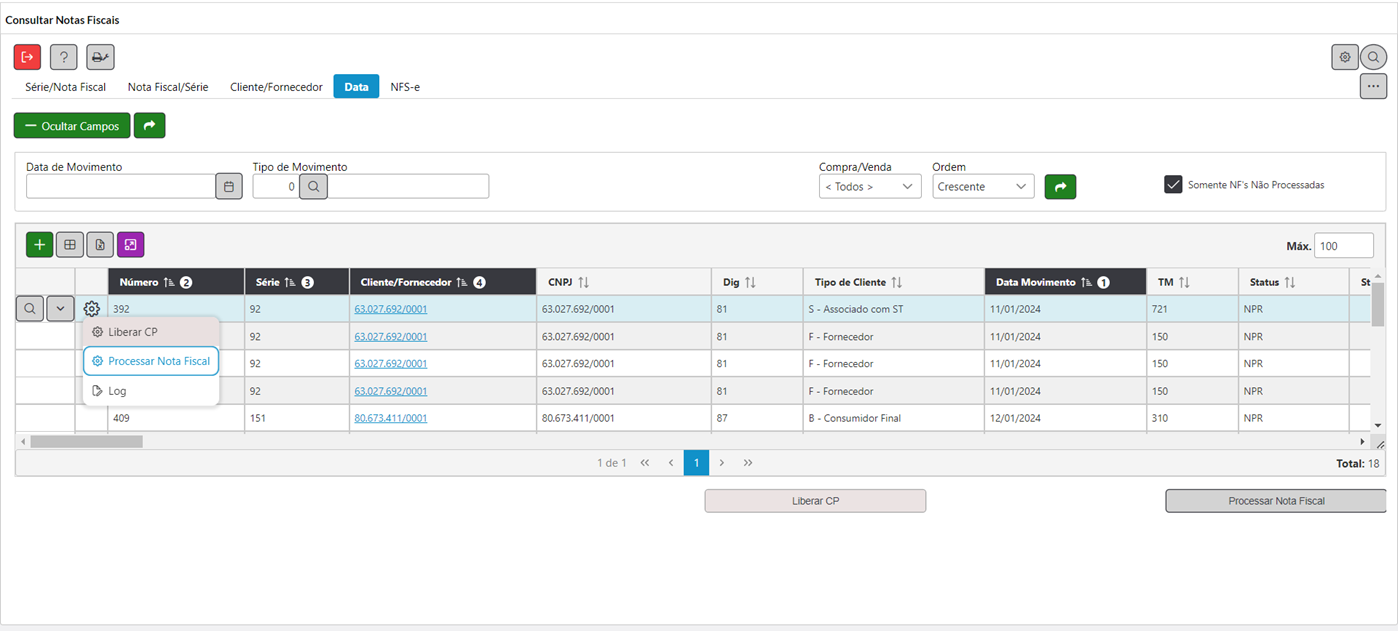Switch to the Nota Fiscal/Série tab

168,87
